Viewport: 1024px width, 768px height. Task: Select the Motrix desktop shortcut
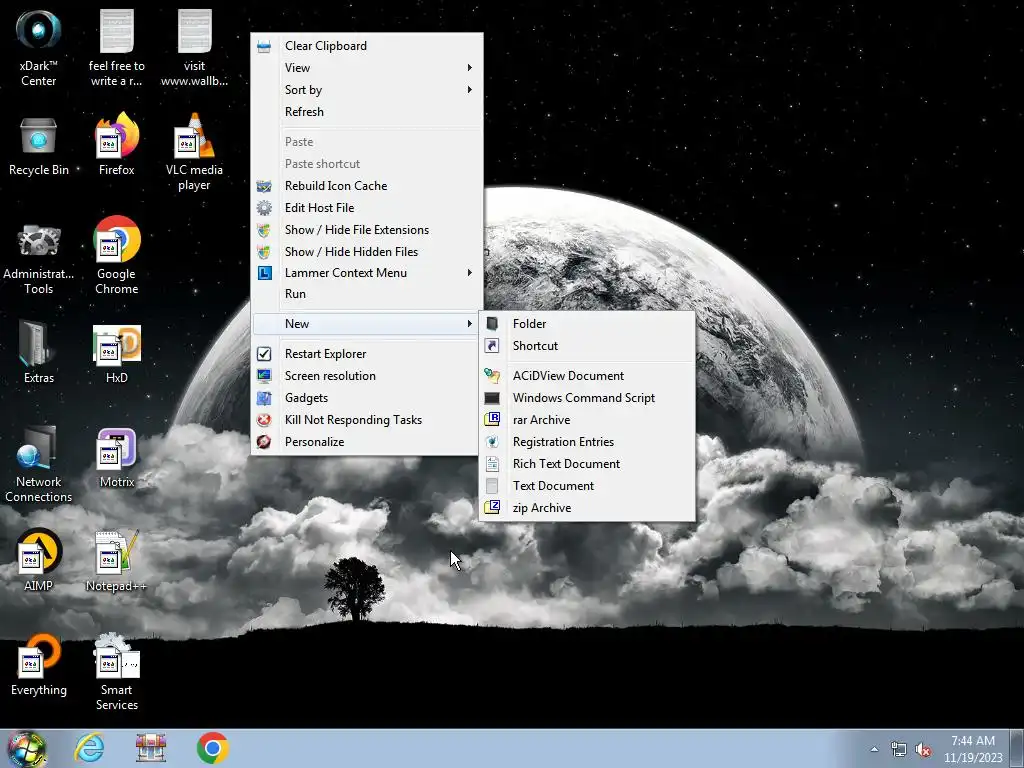(117, 458)
